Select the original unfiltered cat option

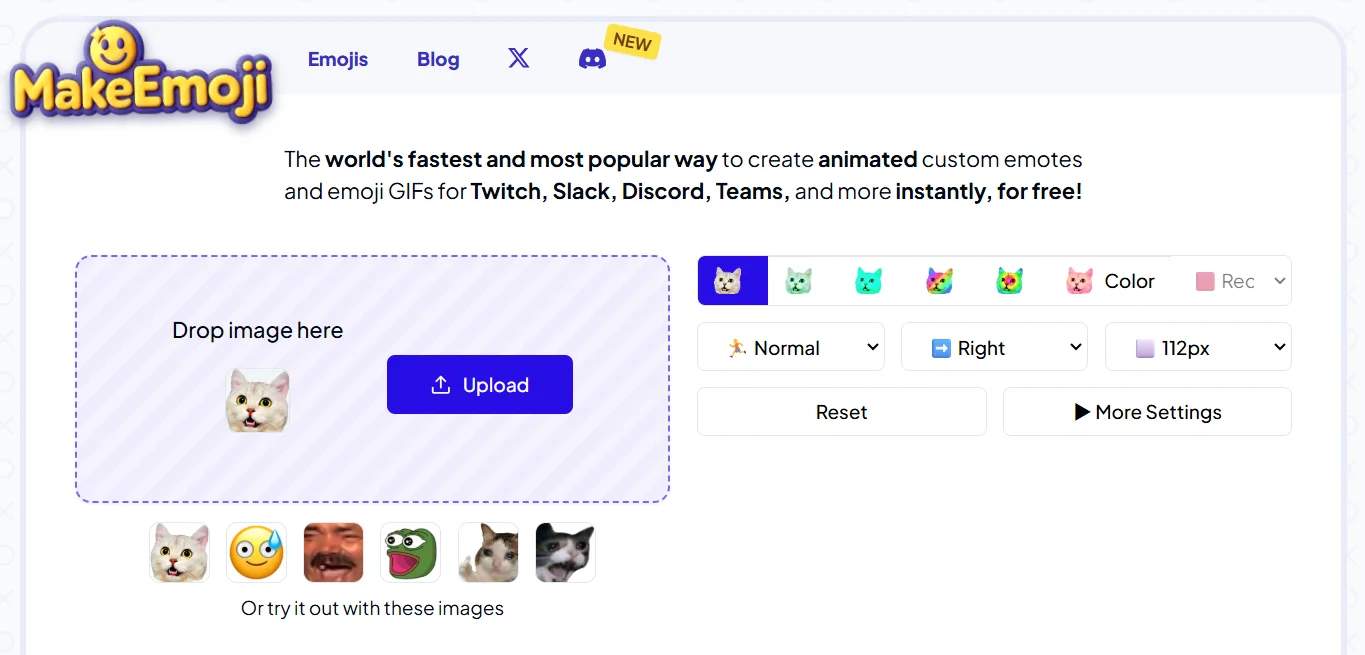pyautogui.click(x=728, y=281)
